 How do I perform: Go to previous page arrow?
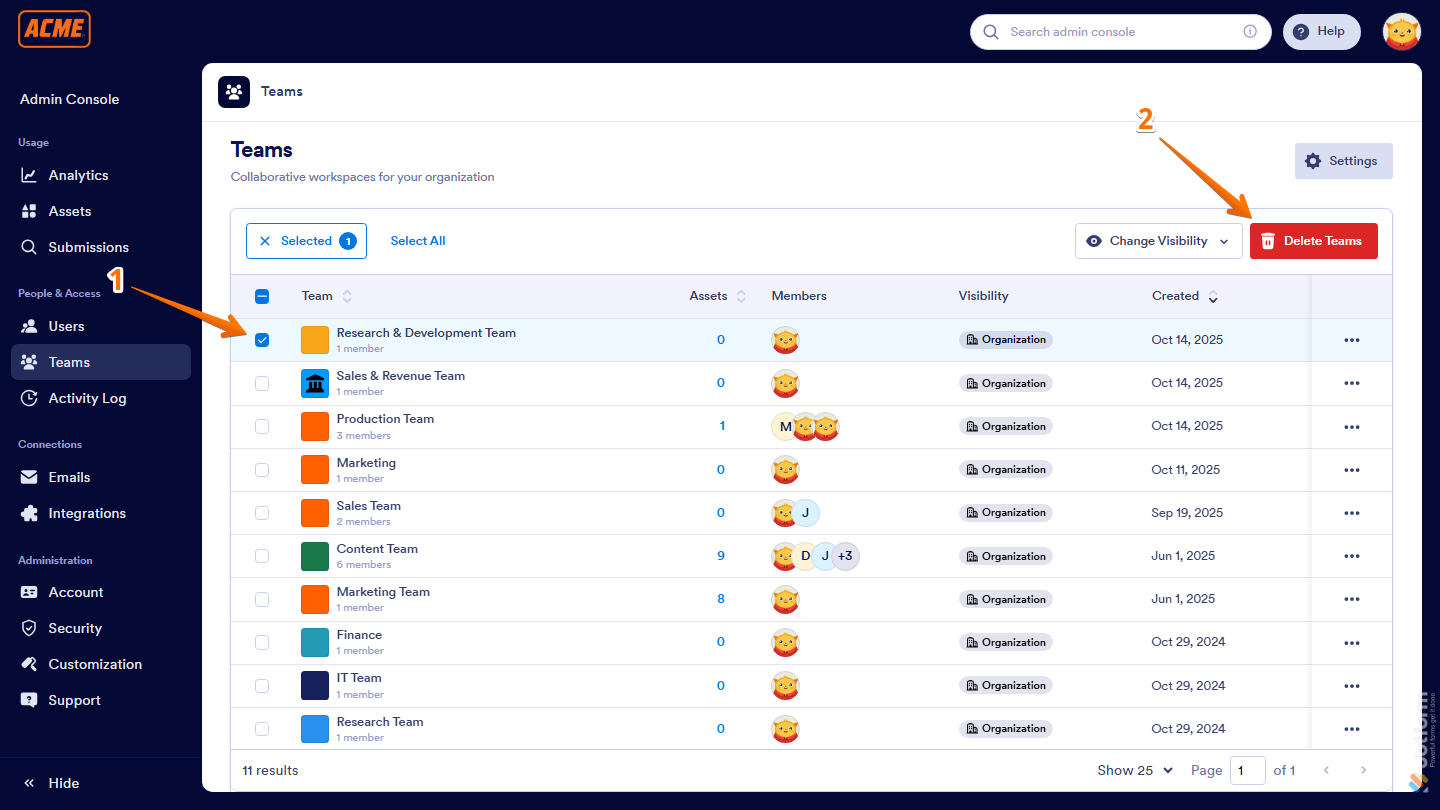[x=1327, y=770]
